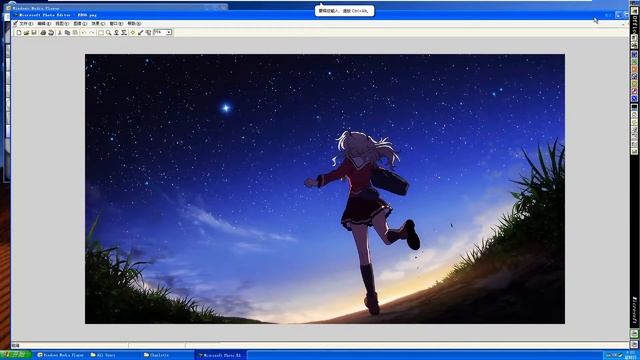Viewport: 640px width, 360px height.
Task: Click the Copy toolbar icon
Action: pyautogui.click(x=67, y=33)
